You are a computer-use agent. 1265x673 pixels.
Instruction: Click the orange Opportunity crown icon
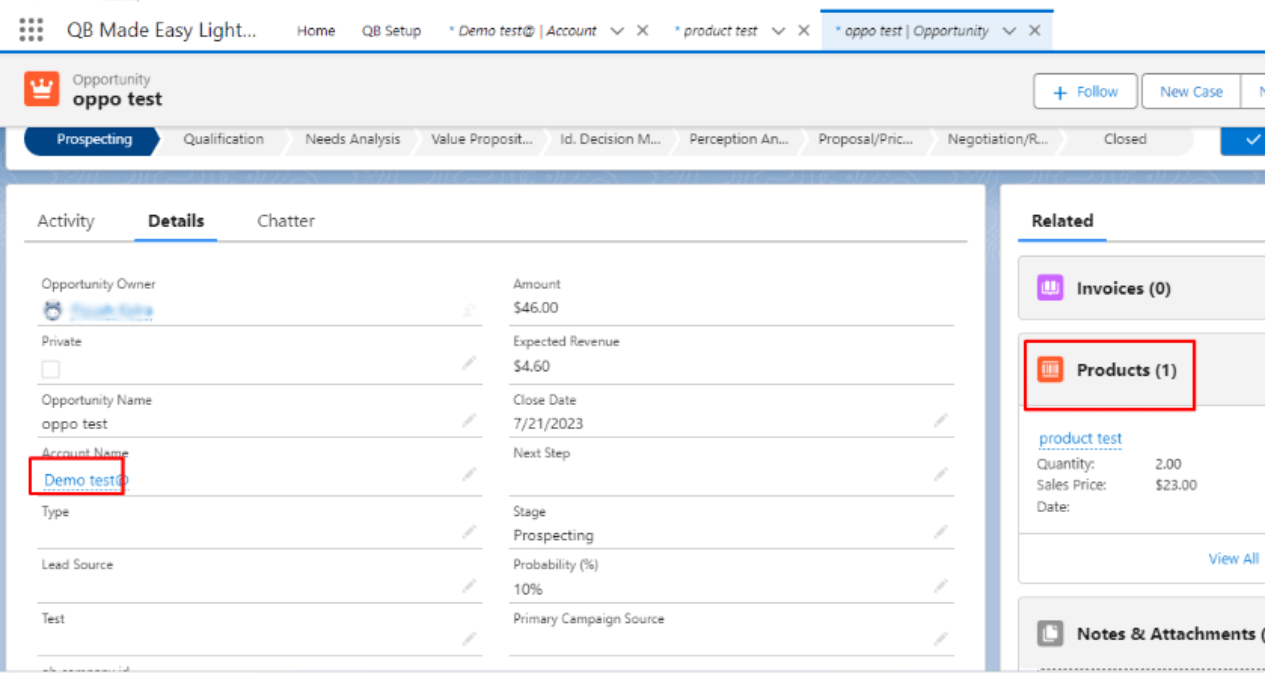pyautogui.click(x=42, y=89)
